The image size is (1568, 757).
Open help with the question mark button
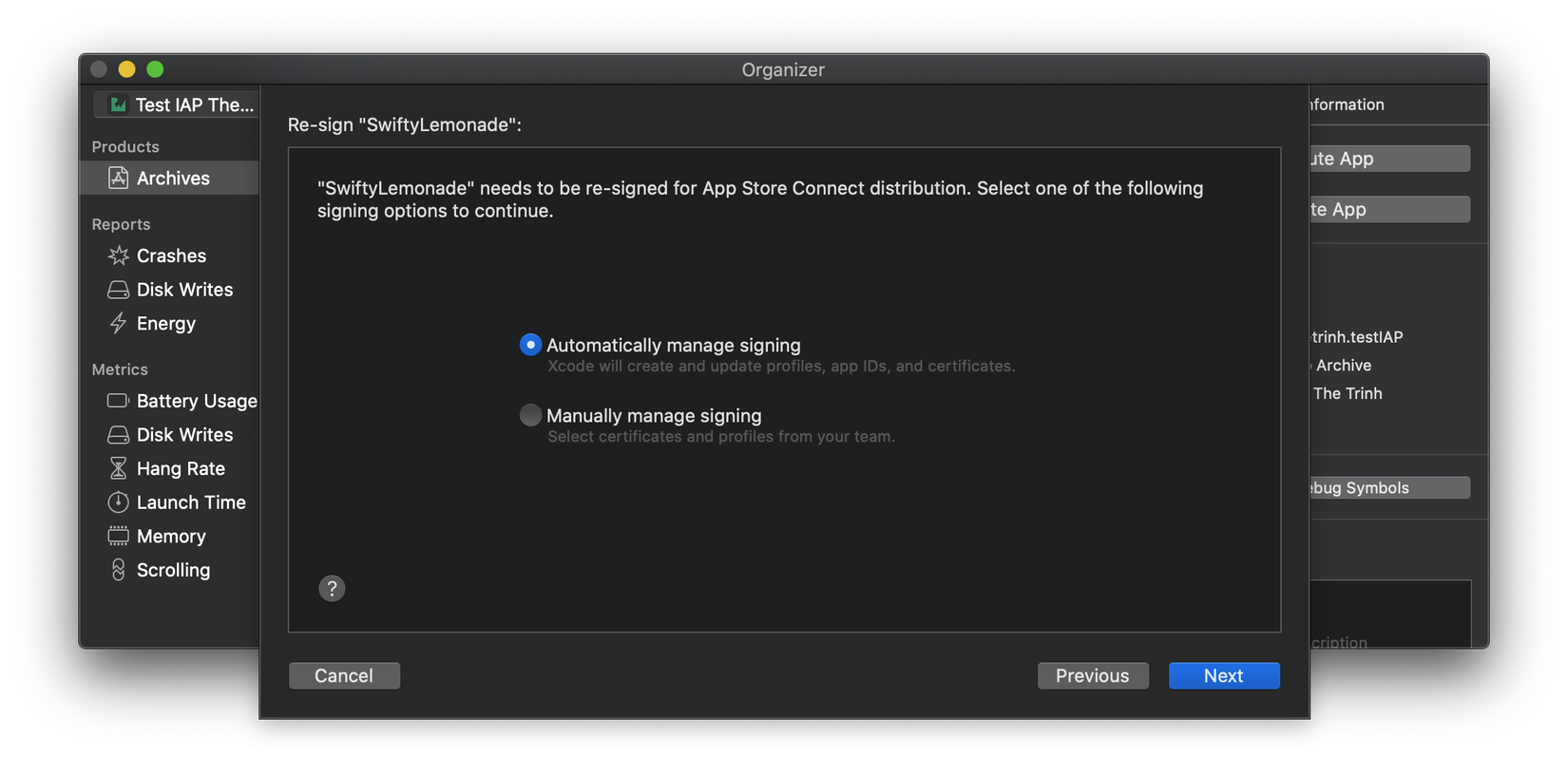(x=332, y=588)
